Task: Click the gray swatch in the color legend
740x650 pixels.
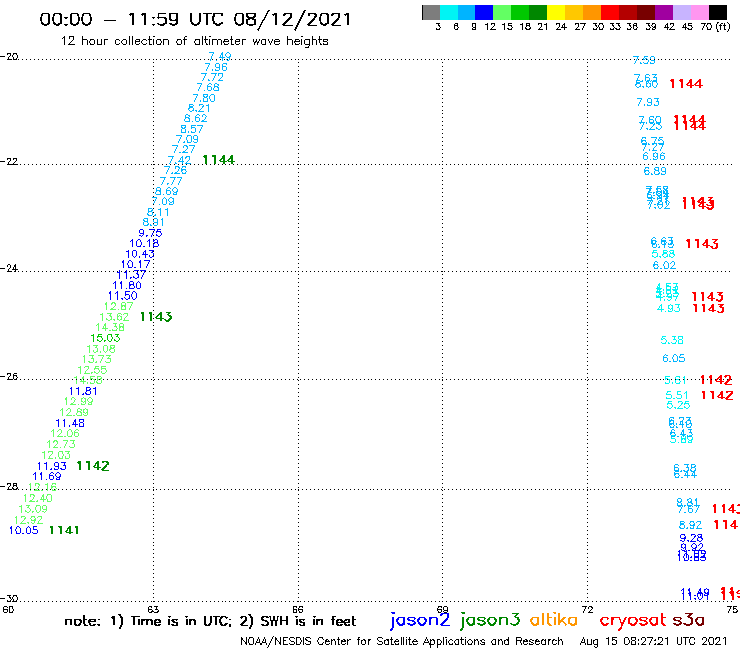Action: [x=431, y=12]
